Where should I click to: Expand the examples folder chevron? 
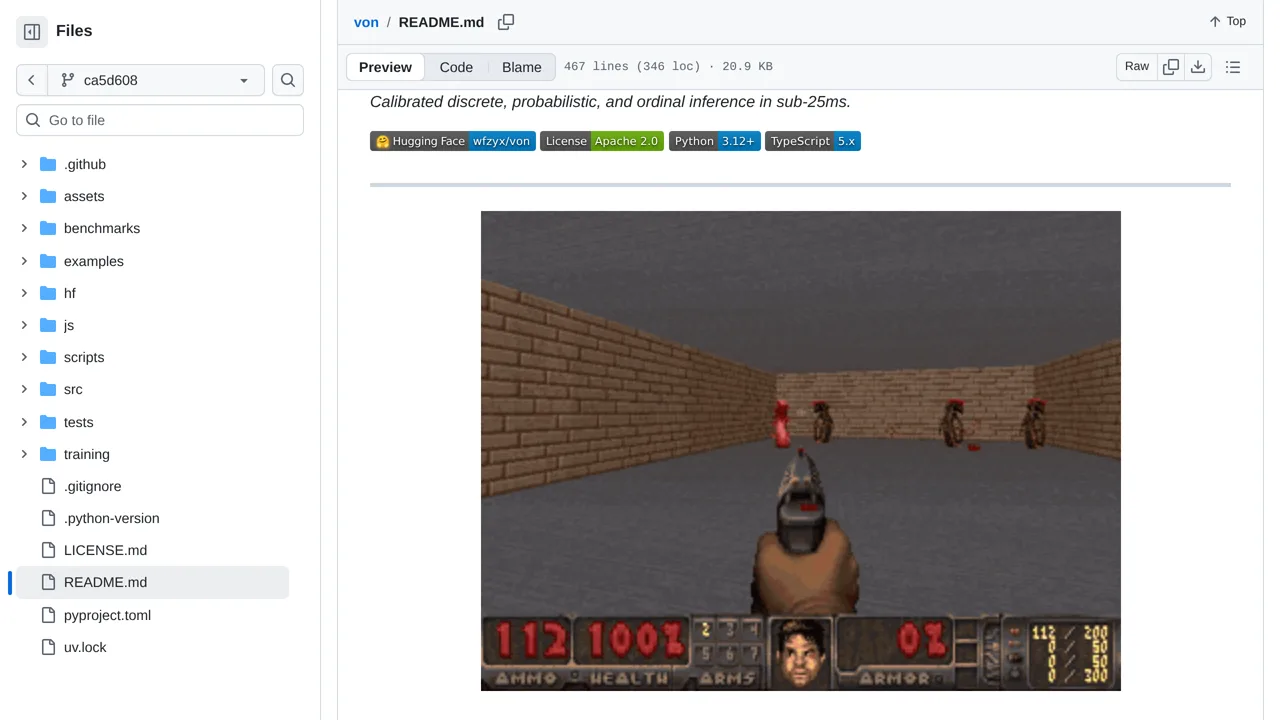tap(24, 261)
